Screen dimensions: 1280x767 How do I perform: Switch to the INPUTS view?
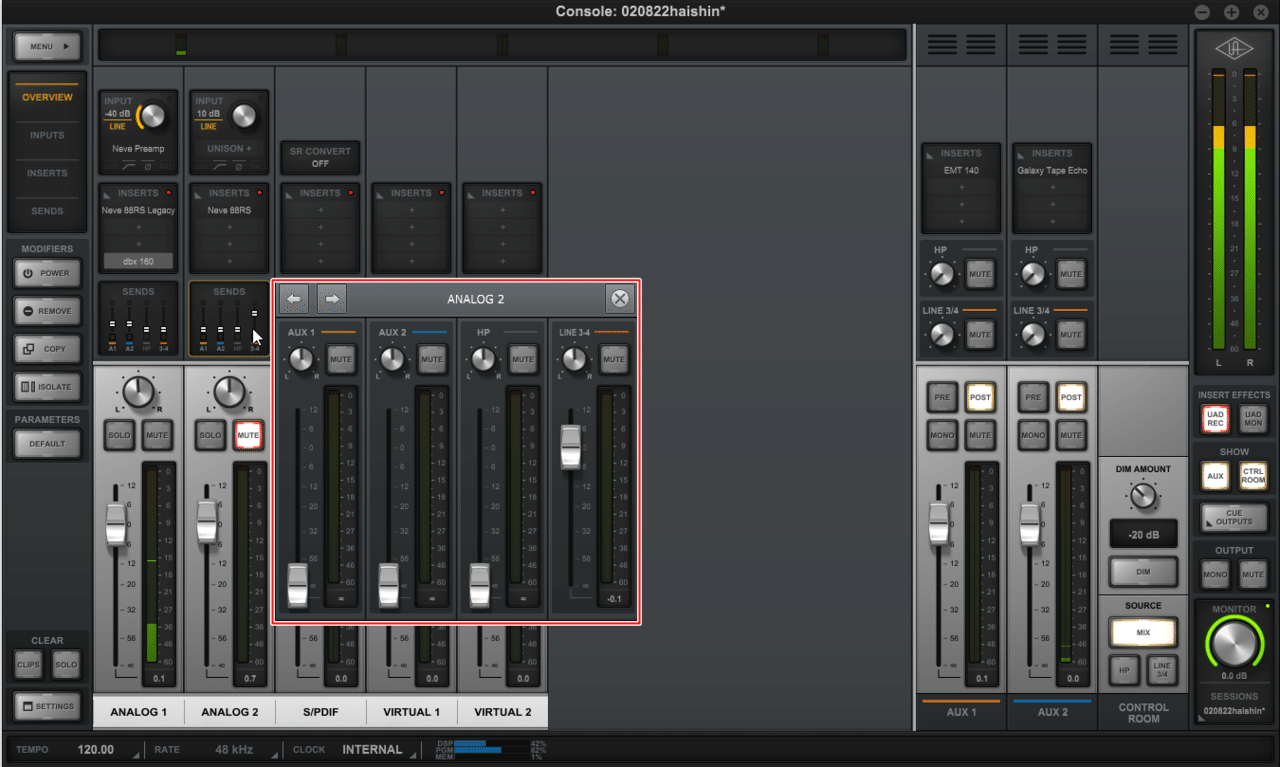pyautogui.click(x=48, y=135)
